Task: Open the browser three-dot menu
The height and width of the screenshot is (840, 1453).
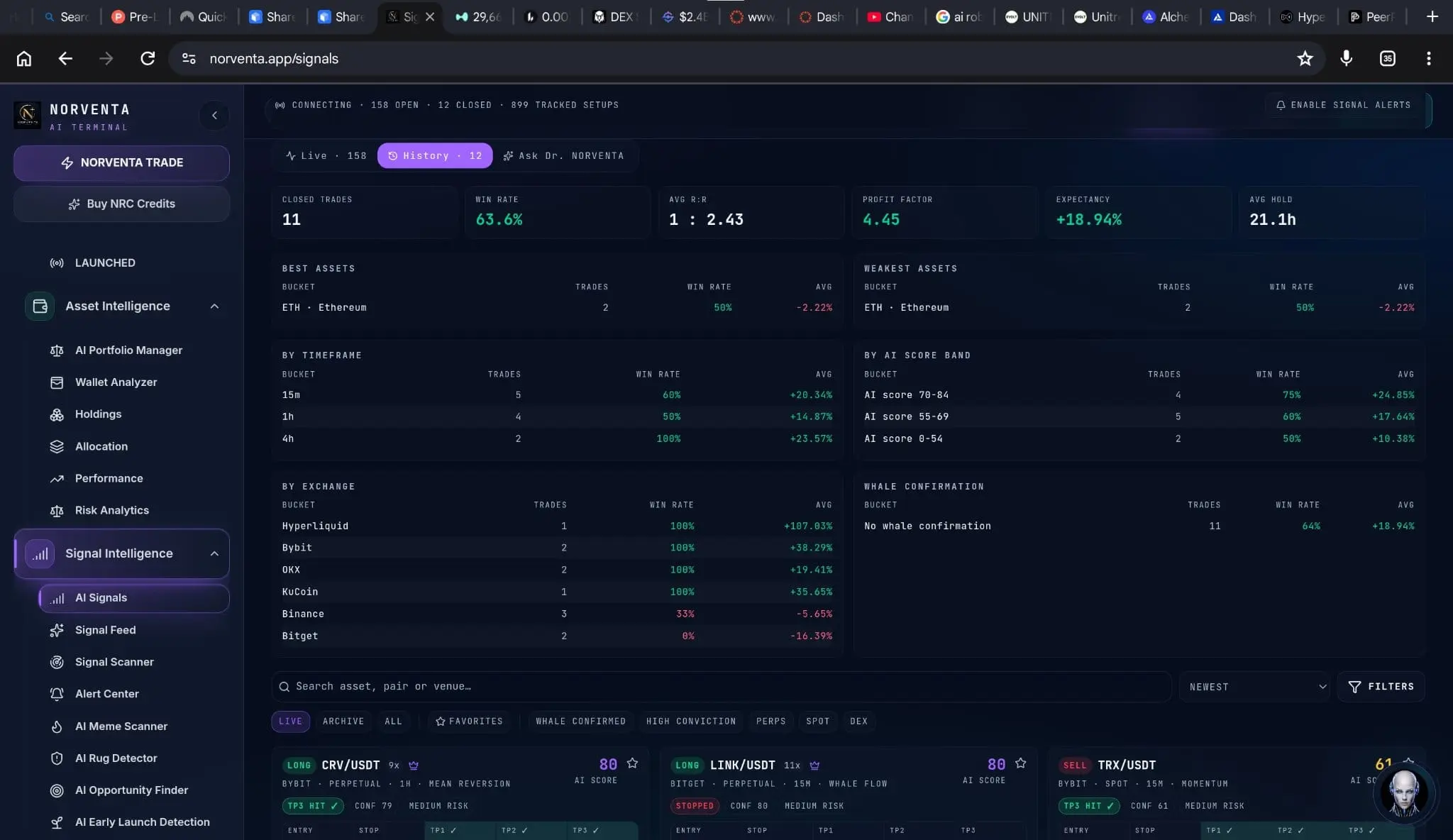Action: coord(1428,59)
